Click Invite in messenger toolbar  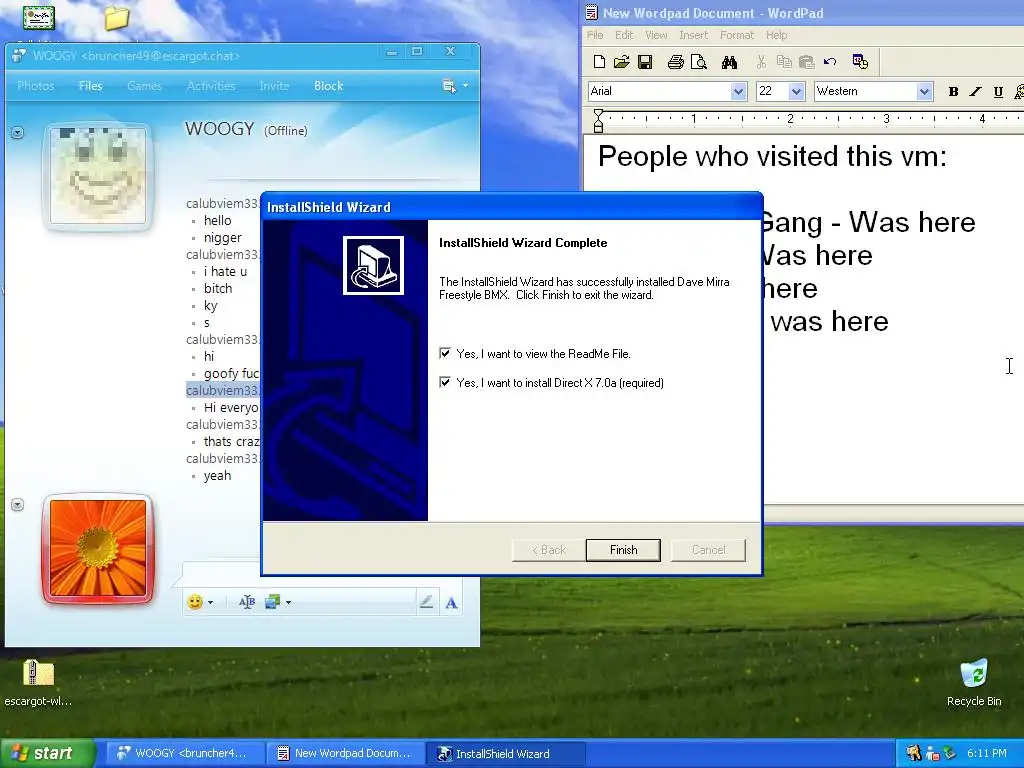[274, 86]
